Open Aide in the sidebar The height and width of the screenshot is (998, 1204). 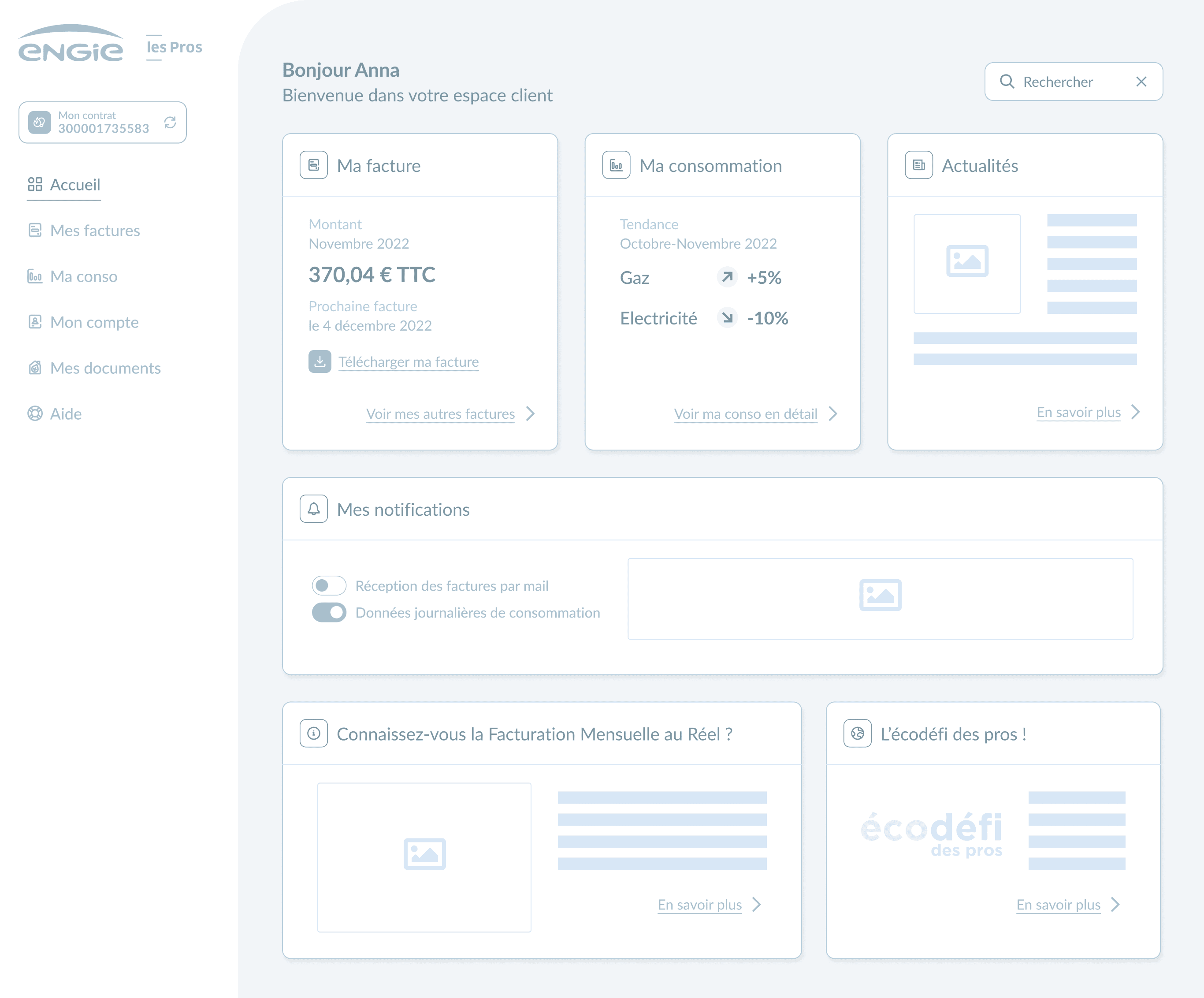point(65,413)
